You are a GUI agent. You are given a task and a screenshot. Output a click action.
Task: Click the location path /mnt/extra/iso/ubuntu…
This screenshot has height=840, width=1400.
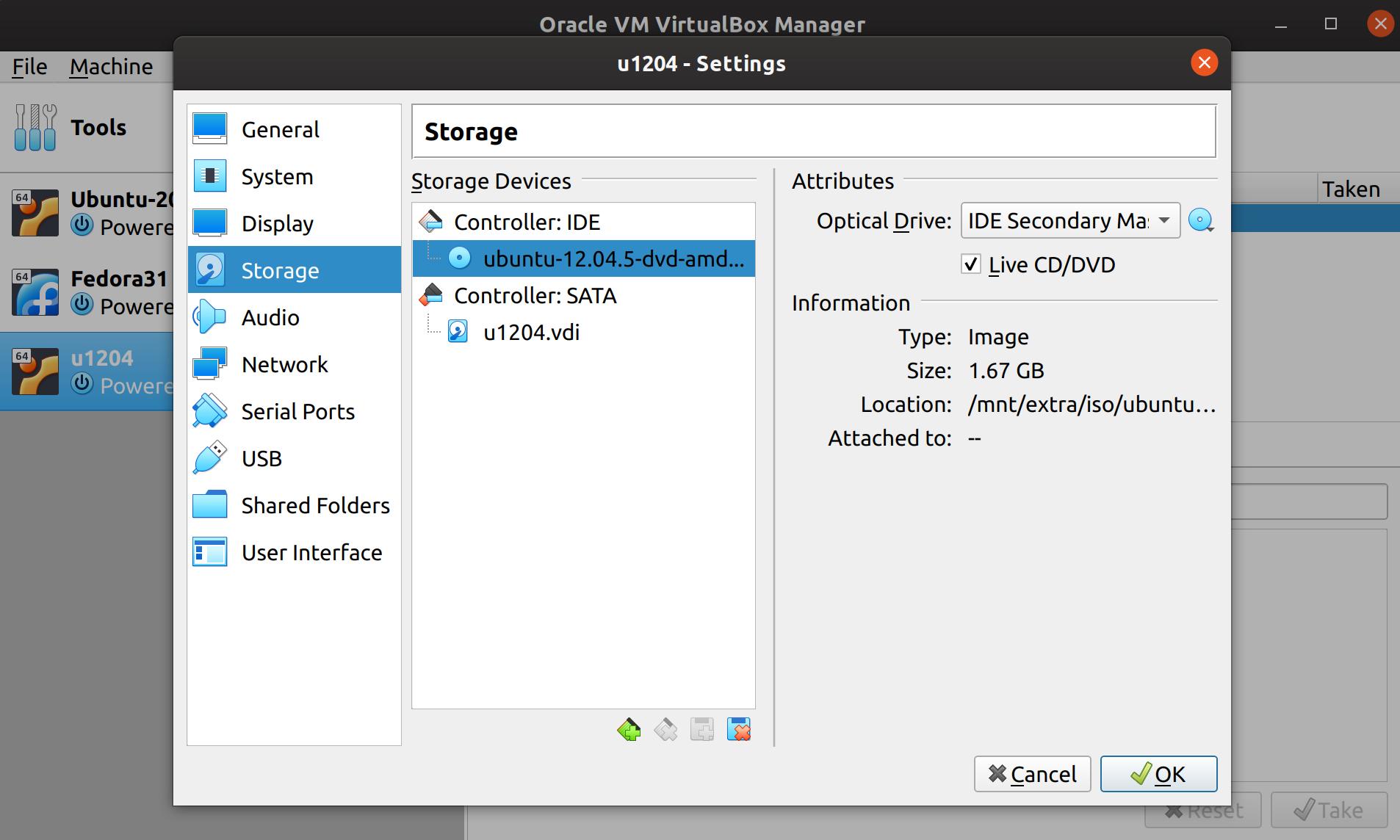[x=1092, y=404]
